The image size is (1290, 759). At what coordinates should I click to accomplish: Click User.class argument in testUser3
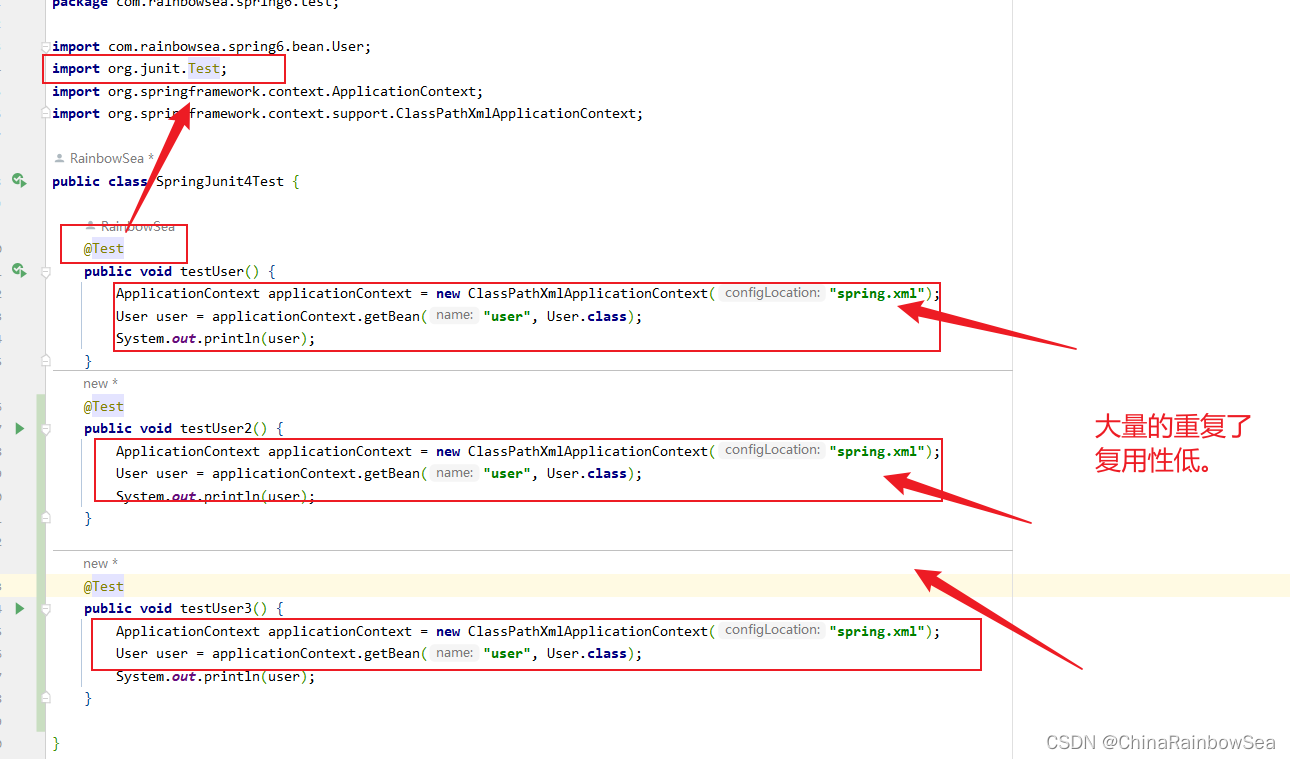tap(587, 653)
